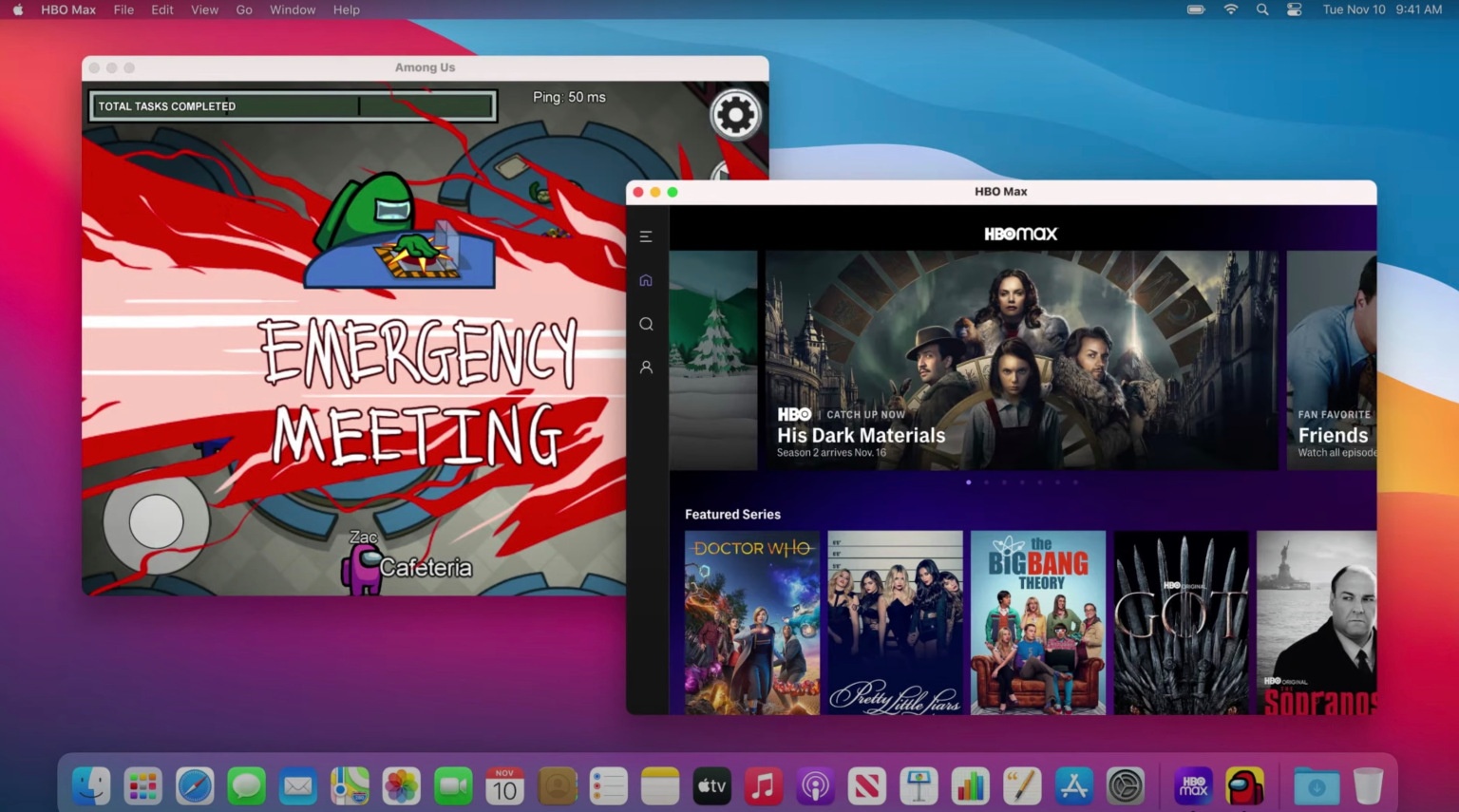Launch Among Us from the Dock
The width and height of the screenshot is (1459, 812).
(x=1244, y=786)
